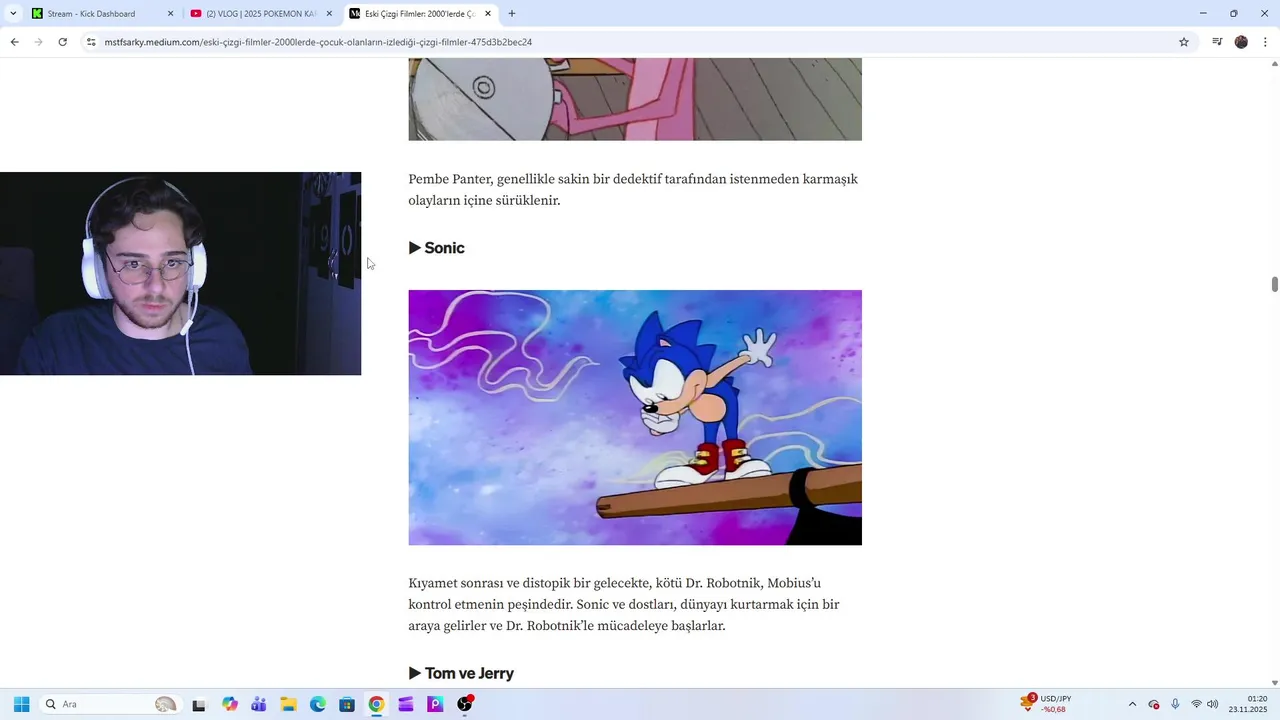Go forward with the browser forward arrow
Screen dimensions: 1280x720
click(38, 42)
